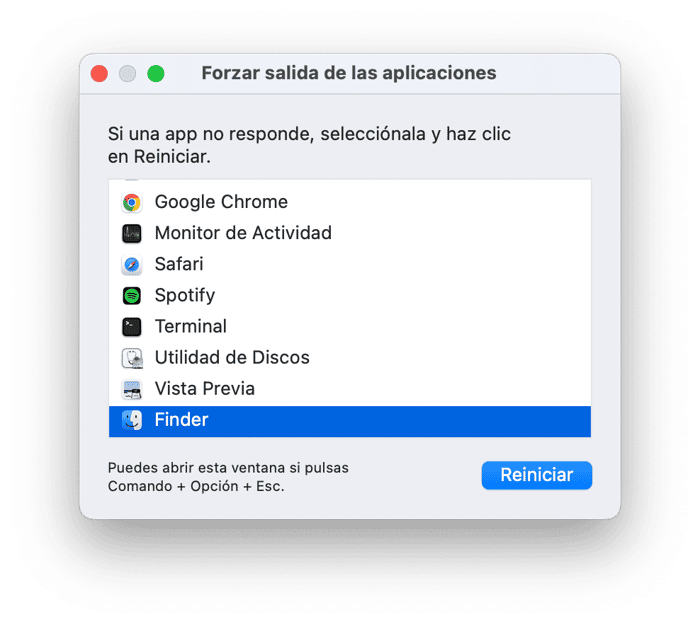Click the Vista Previa icon
Image resolution: width=700 pixels, height=624 pixels.
(x=131, y=389)
